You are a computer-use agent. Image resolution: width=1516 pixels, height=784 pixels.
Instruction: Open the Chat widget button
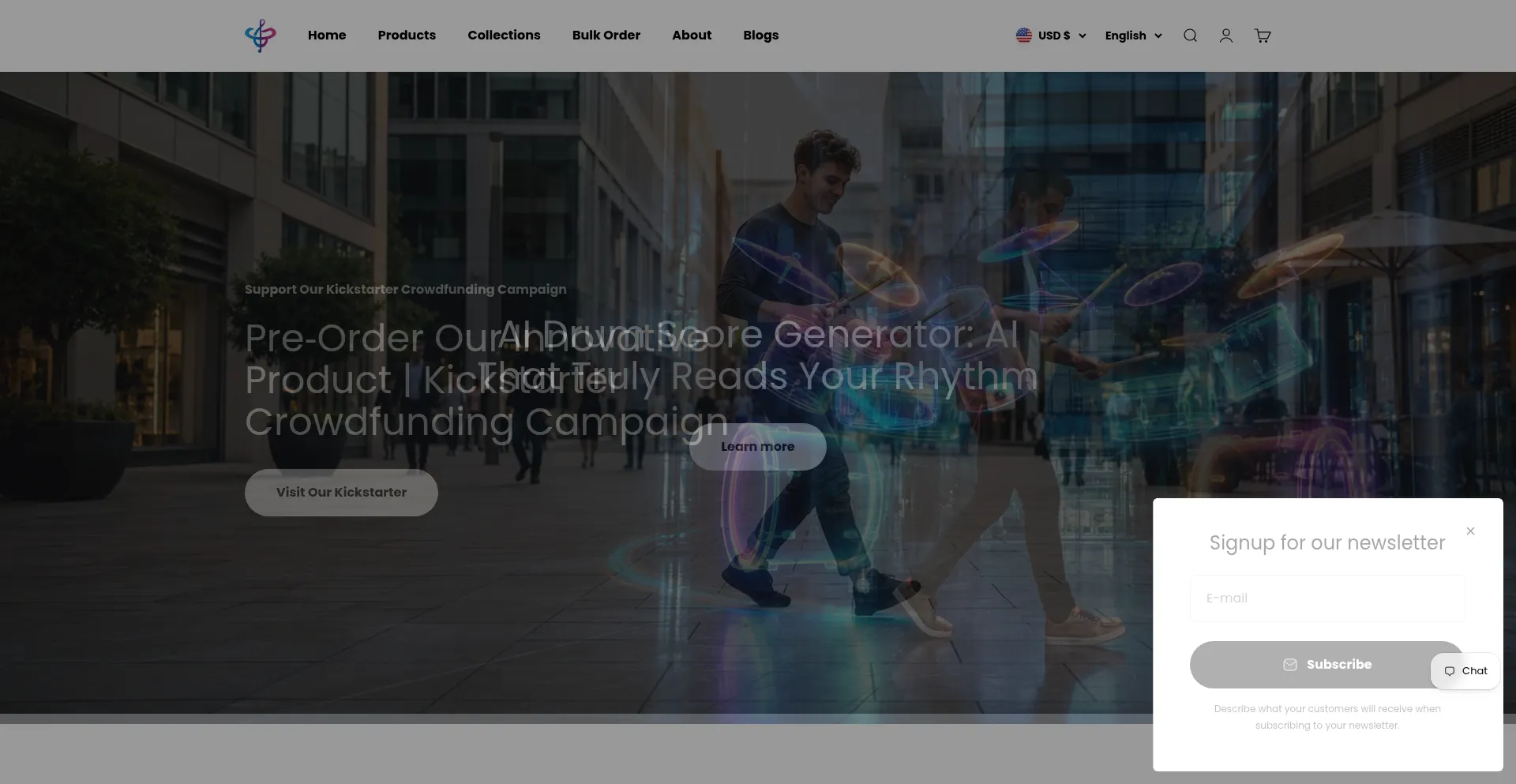(x=1465, y=671)
